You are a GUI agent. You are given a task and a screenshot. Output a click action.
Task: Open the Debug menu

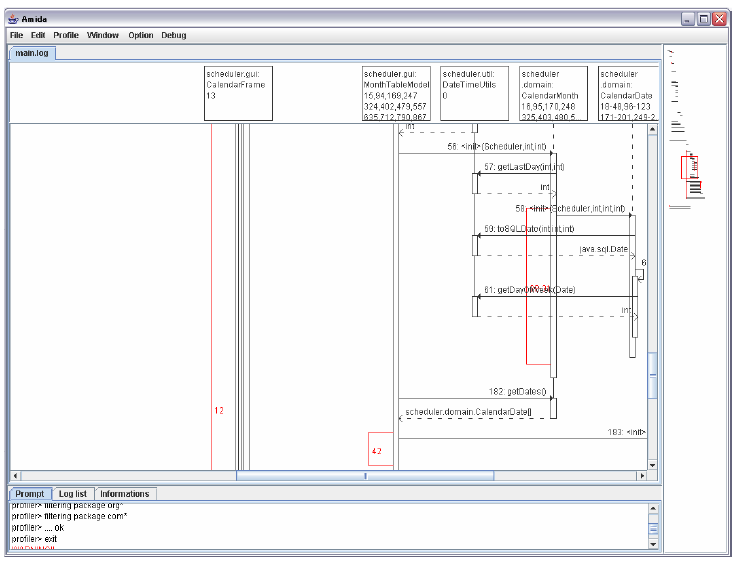click(x=174, y=35)
